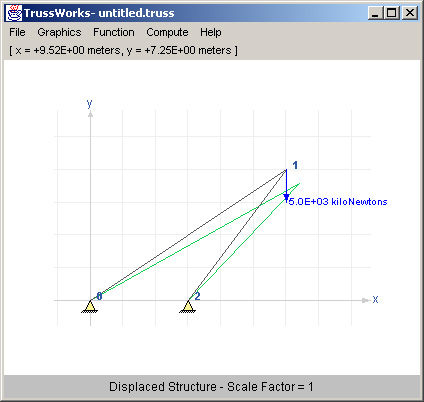
Task: Click the Displaced Structure scale factor bar
Action: 212,387
